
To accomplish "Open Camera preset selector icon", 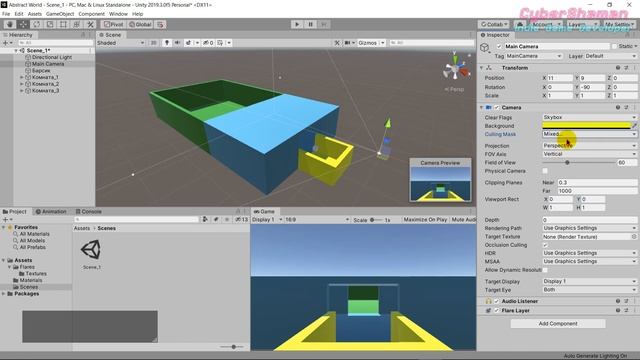I will [x=626, y=107].
